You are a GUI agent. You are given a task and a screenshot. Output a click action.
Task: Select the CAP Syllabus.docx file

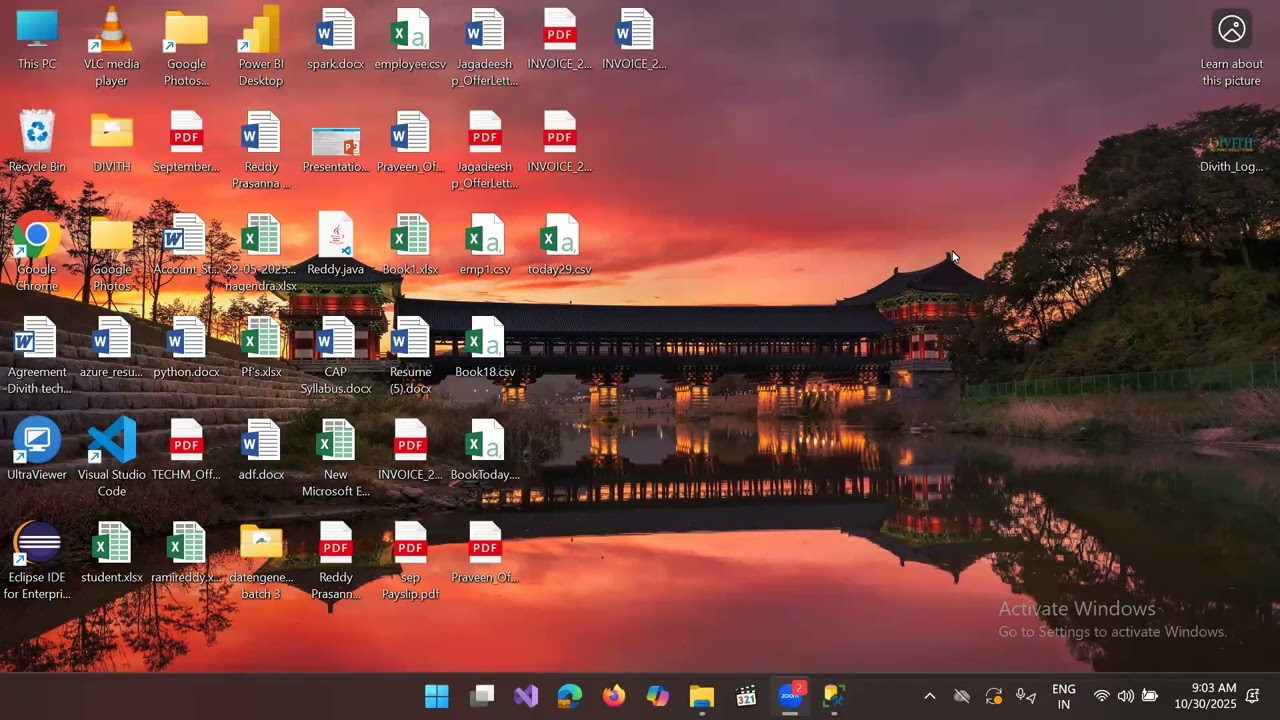click(x=336, y=355)
